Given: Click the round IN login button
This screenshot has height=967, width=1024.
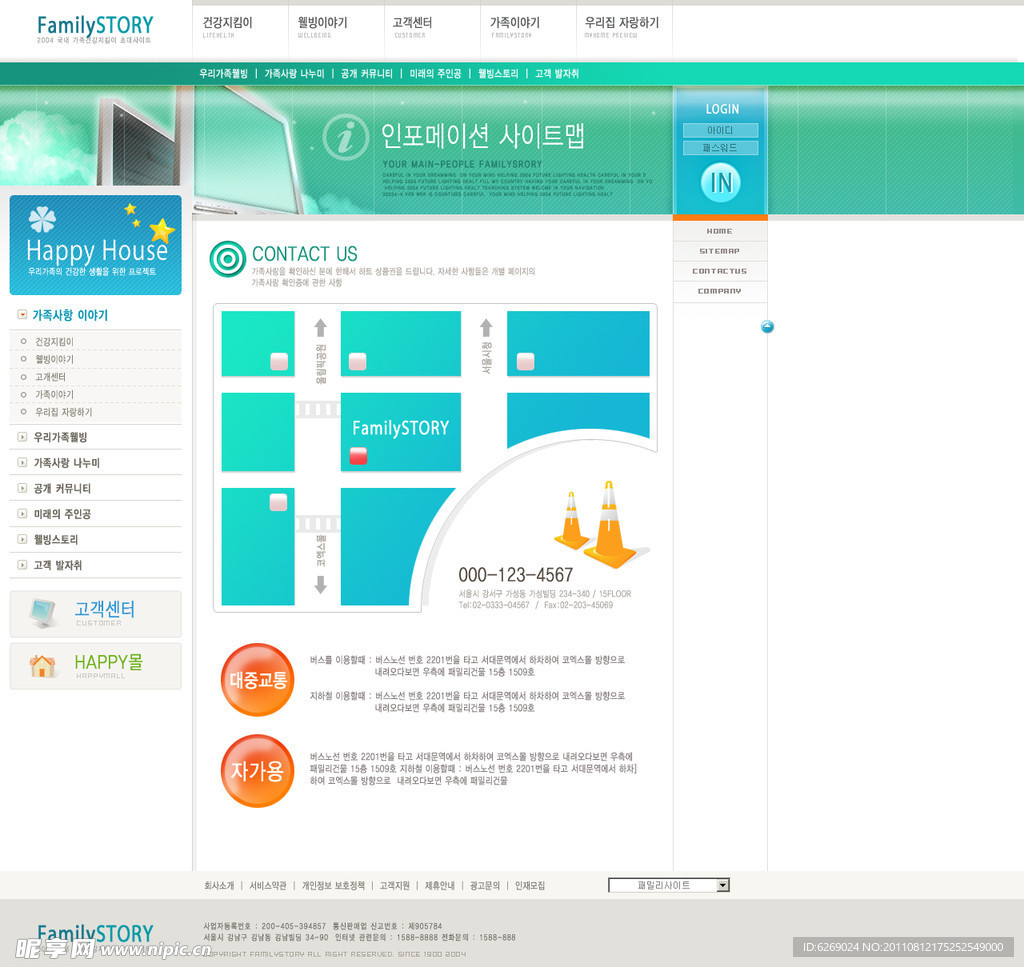Looking at the screenshot, I should (x=721, y=183).
